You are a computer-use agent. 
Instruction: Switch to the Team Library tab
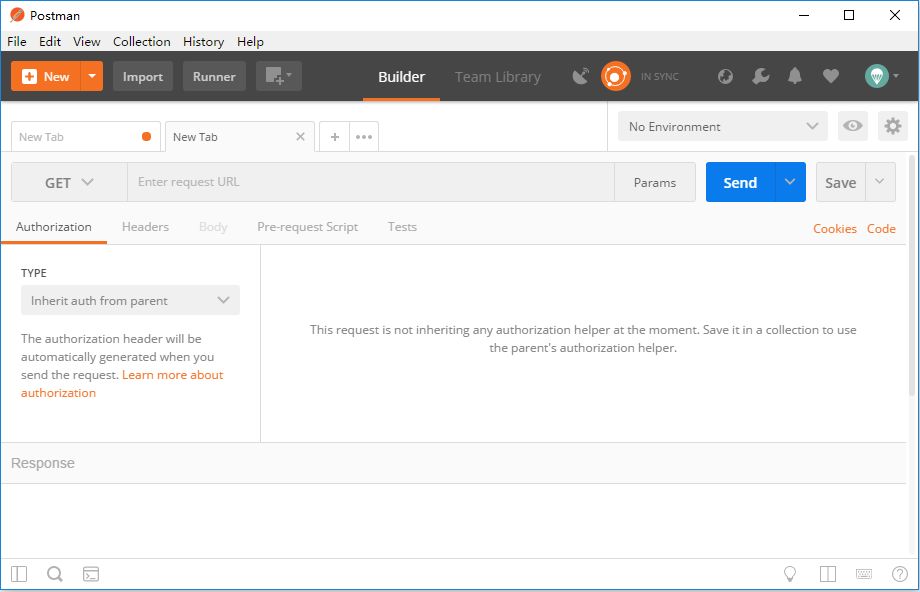[x=498, y=77]
